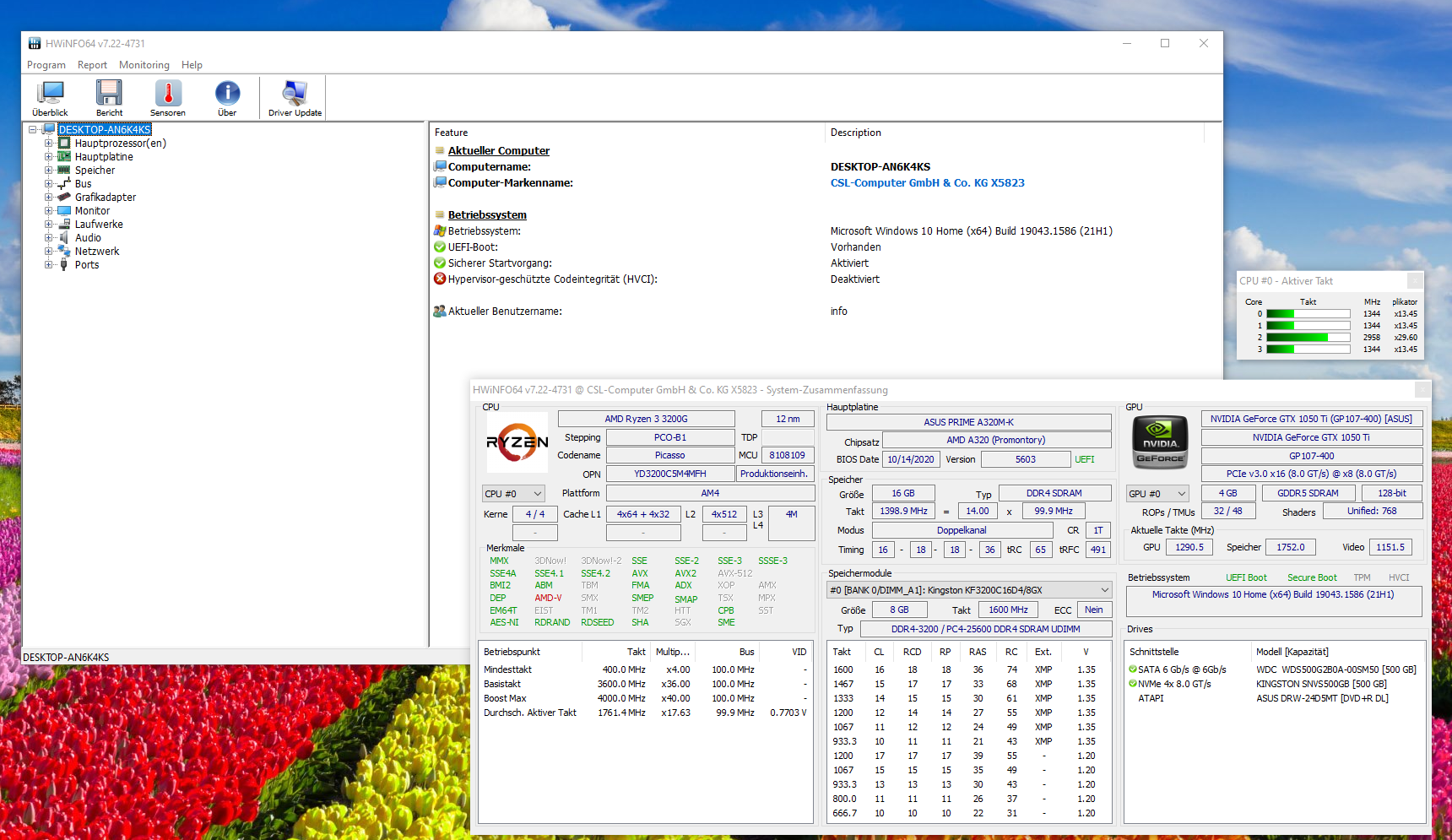
Task: Click the Laufwerke drive icon in tree
Action: [64, 225]
